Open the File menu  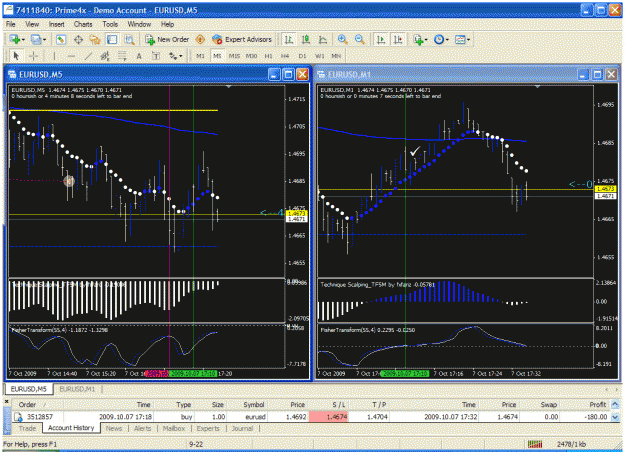(10, 24)
